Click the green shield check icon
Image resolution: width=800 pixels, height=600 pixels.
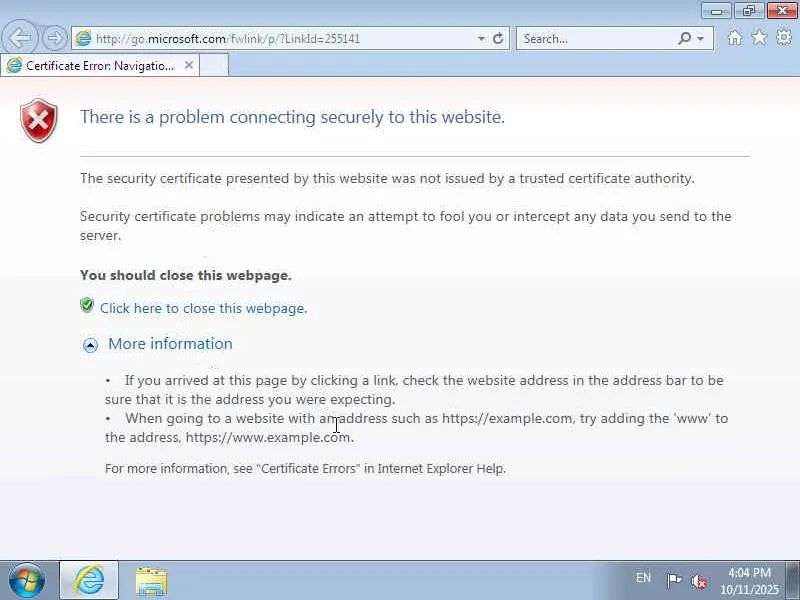(x=87, y=305)
